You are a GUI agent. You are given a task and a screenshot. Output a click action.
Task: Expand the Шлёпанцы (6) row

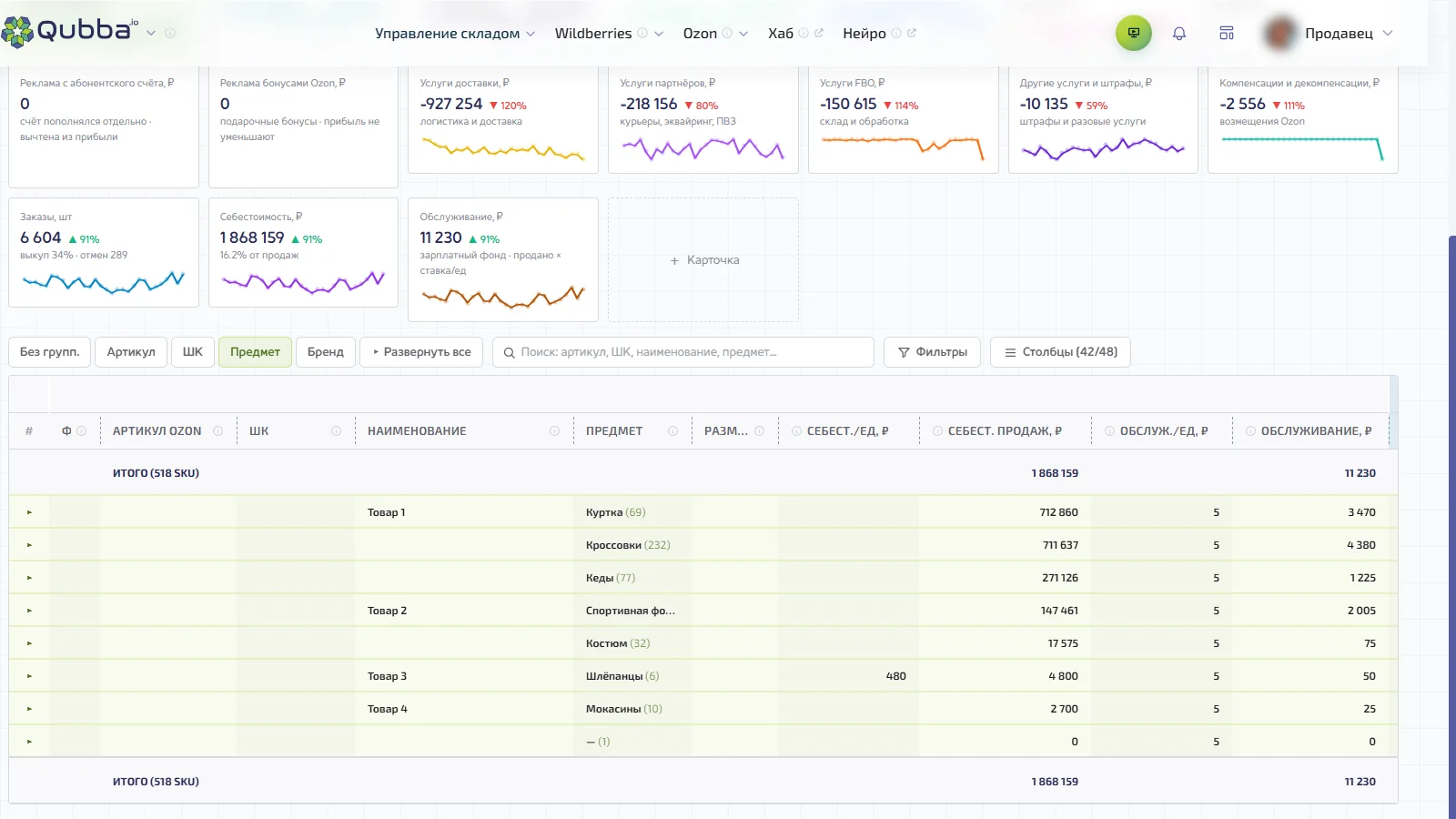pyautogui.click(x=29, y=676)
